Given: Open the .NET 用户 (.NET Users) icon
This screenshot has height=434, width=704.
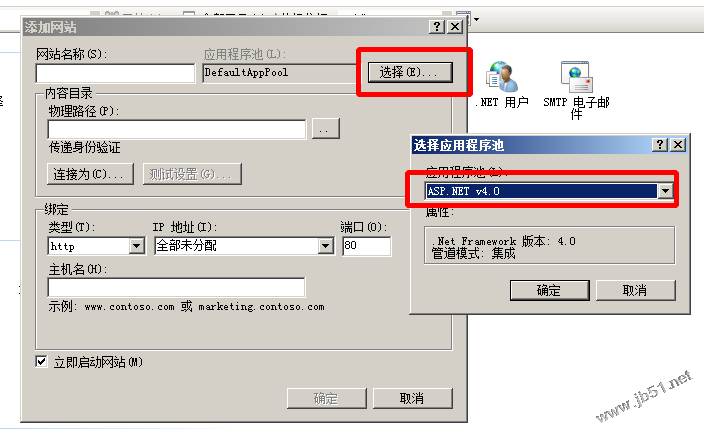Looking at the screenshot, I should tap(502, 85).
